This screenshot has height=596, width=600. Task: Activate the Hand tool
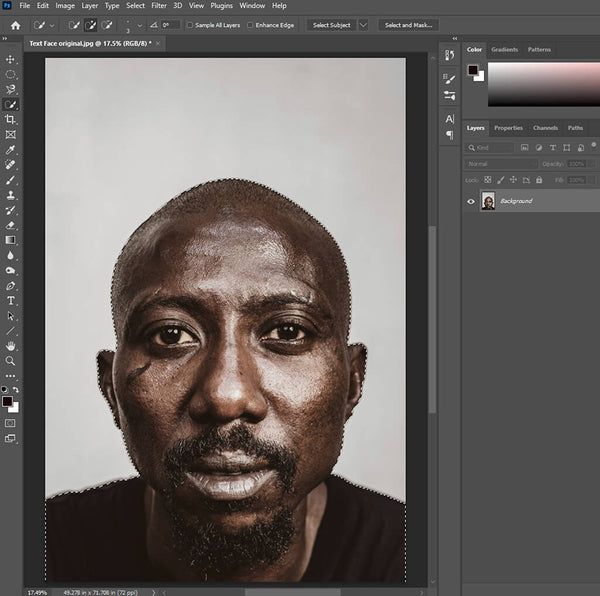pos(11,345)
